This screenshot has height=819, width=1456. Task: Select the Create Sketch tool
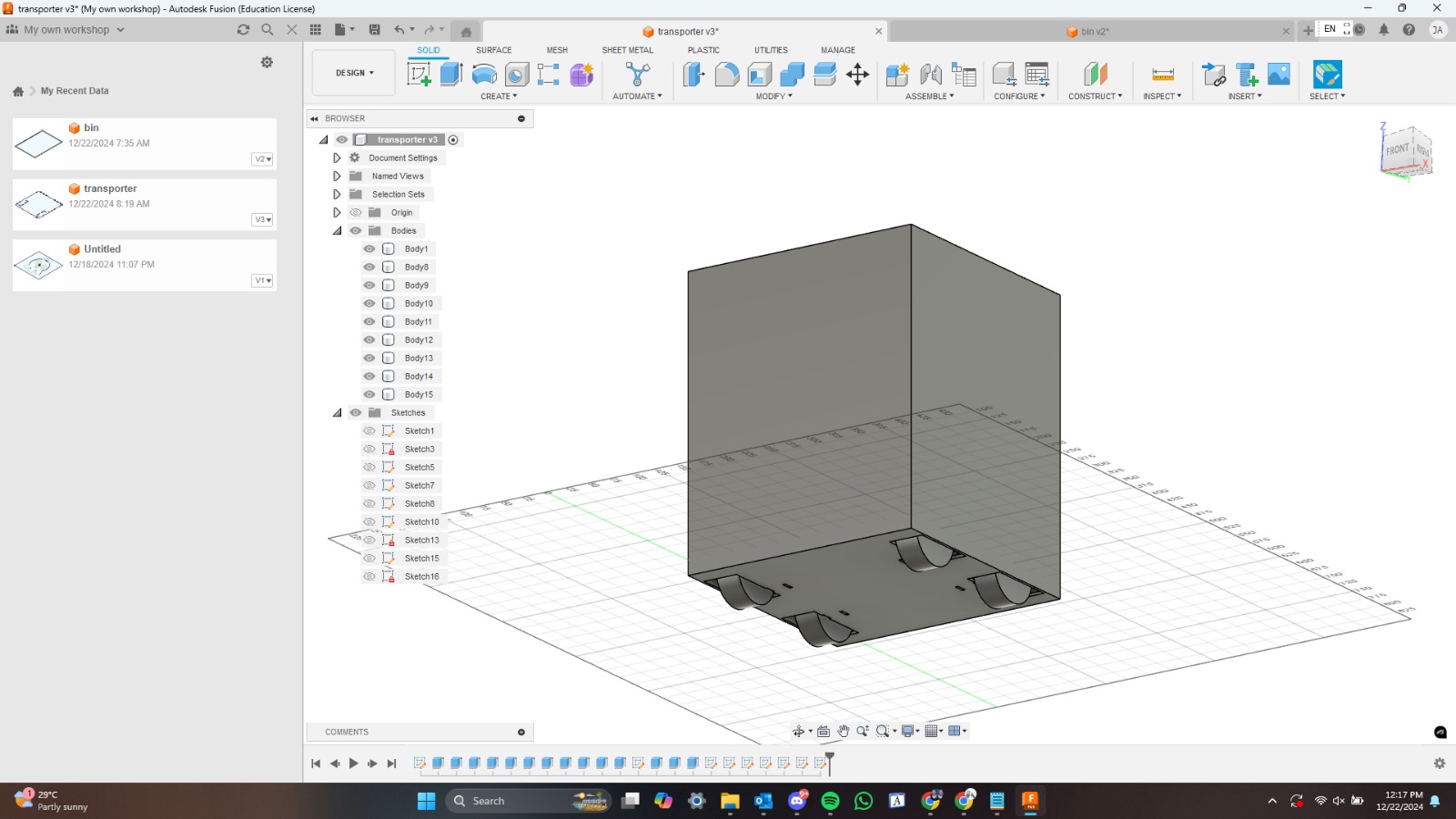click(x=419, y=74)
